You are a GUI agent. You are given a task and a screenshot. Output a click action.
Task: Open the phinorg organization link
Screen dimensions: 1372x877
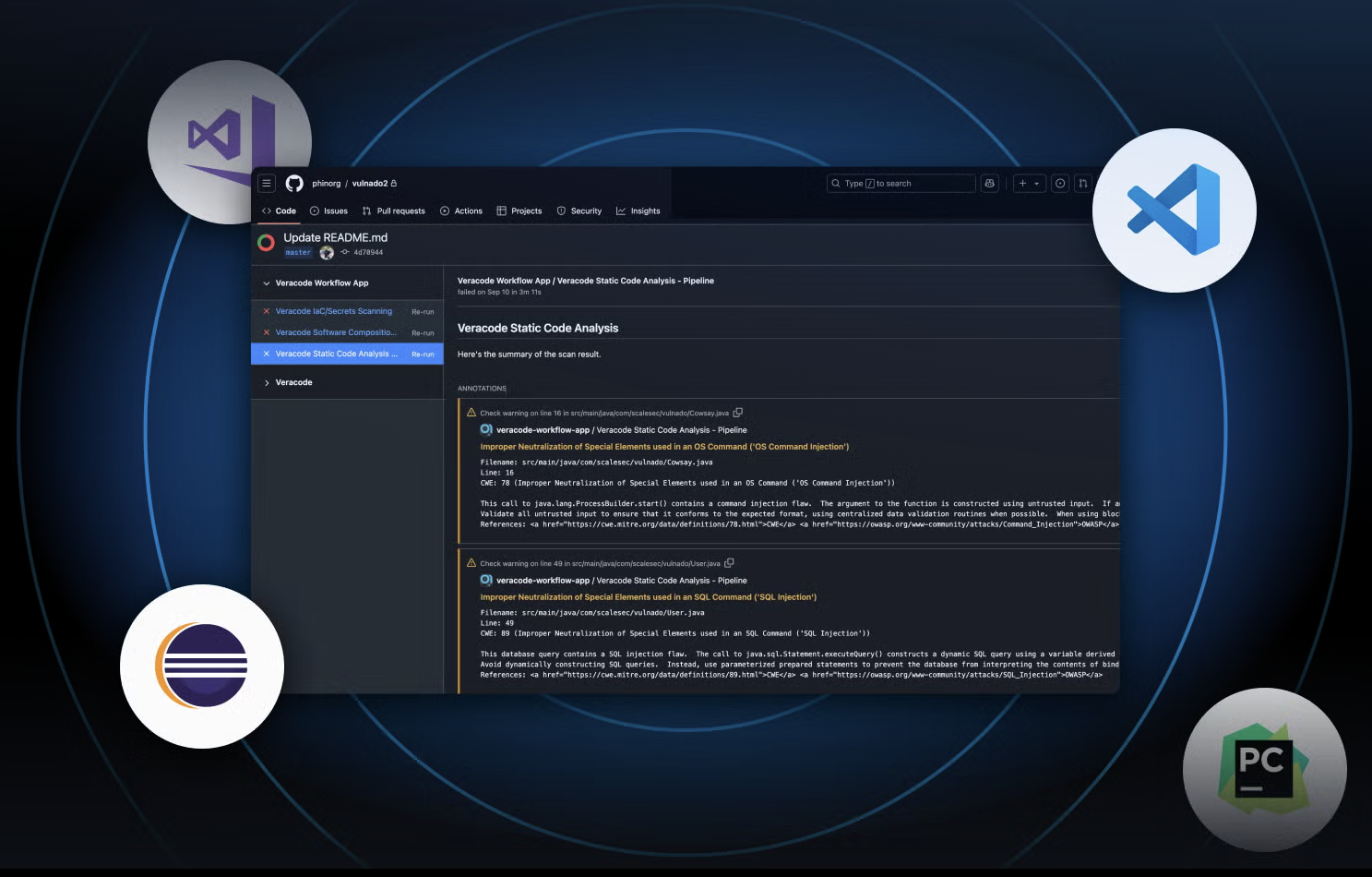(327, 184)
